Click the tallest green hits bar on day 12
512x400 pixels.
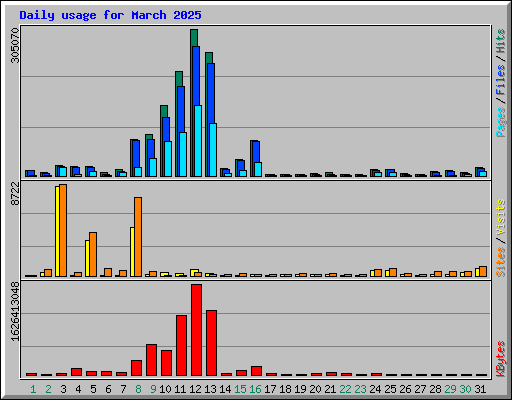tap(194, 38)
